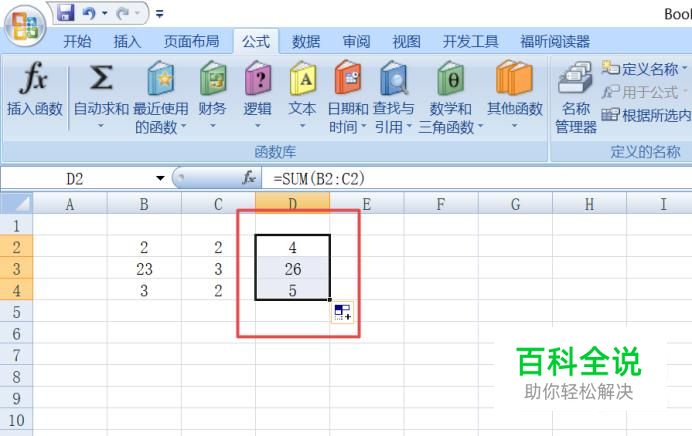Open the Auto Fill Options button
Viewport: 692px width, 436px height.
coord(342,312)
